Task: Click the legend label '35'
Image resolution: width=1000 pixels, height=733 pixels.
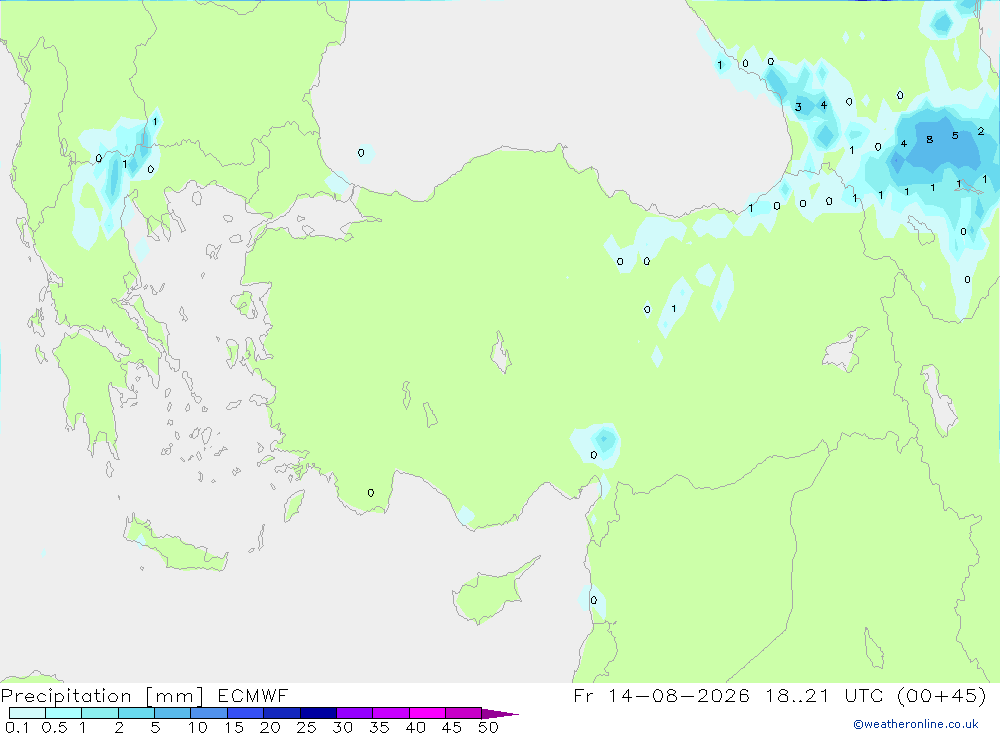Action: click(x=379, y=727)
